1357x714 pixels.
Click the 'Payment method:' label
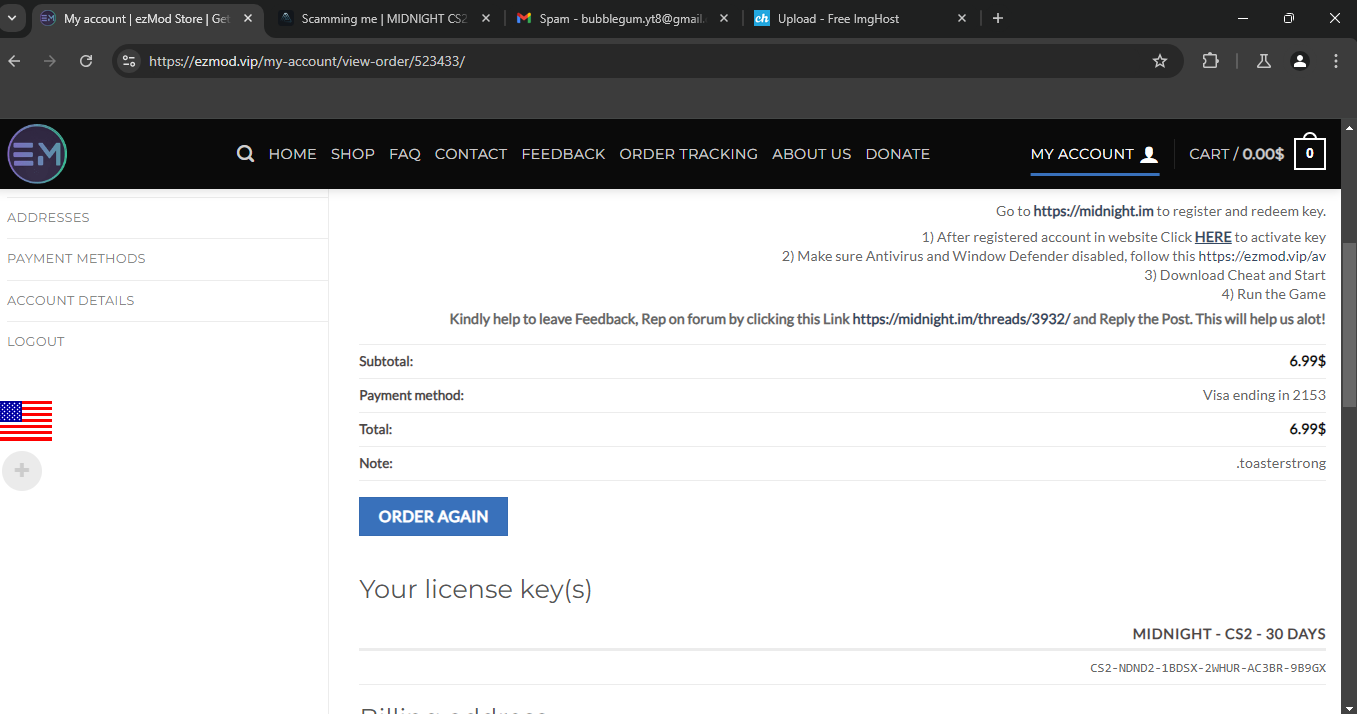(x=411, y=395)
